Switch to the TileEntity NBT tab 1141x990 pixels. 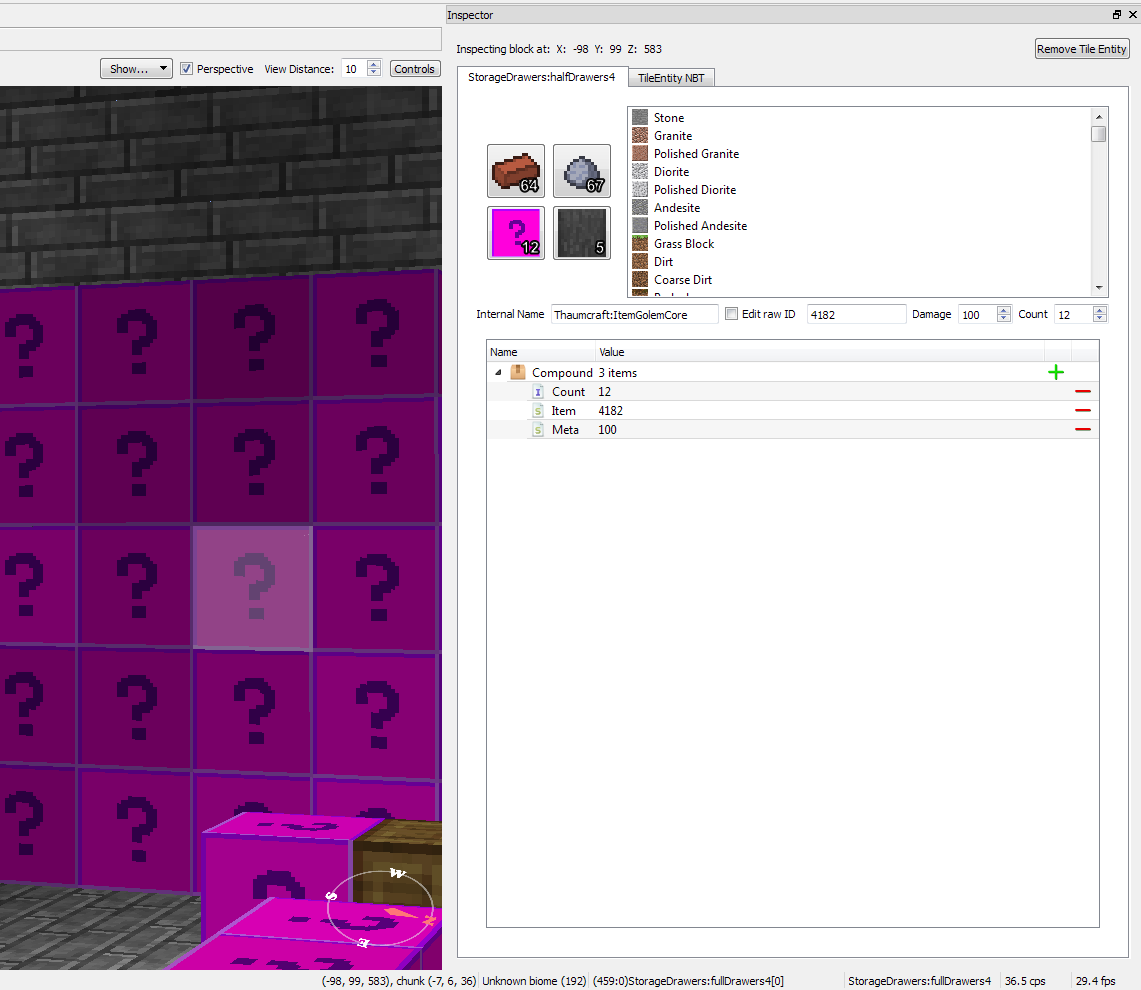coord(671,78)
